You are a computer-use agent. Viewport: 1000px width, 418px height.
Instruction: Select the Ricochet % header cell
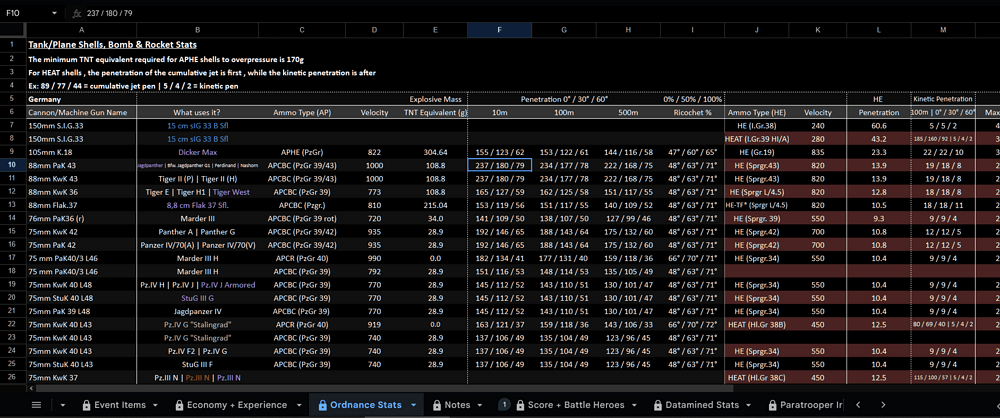[x=692, y=112]
